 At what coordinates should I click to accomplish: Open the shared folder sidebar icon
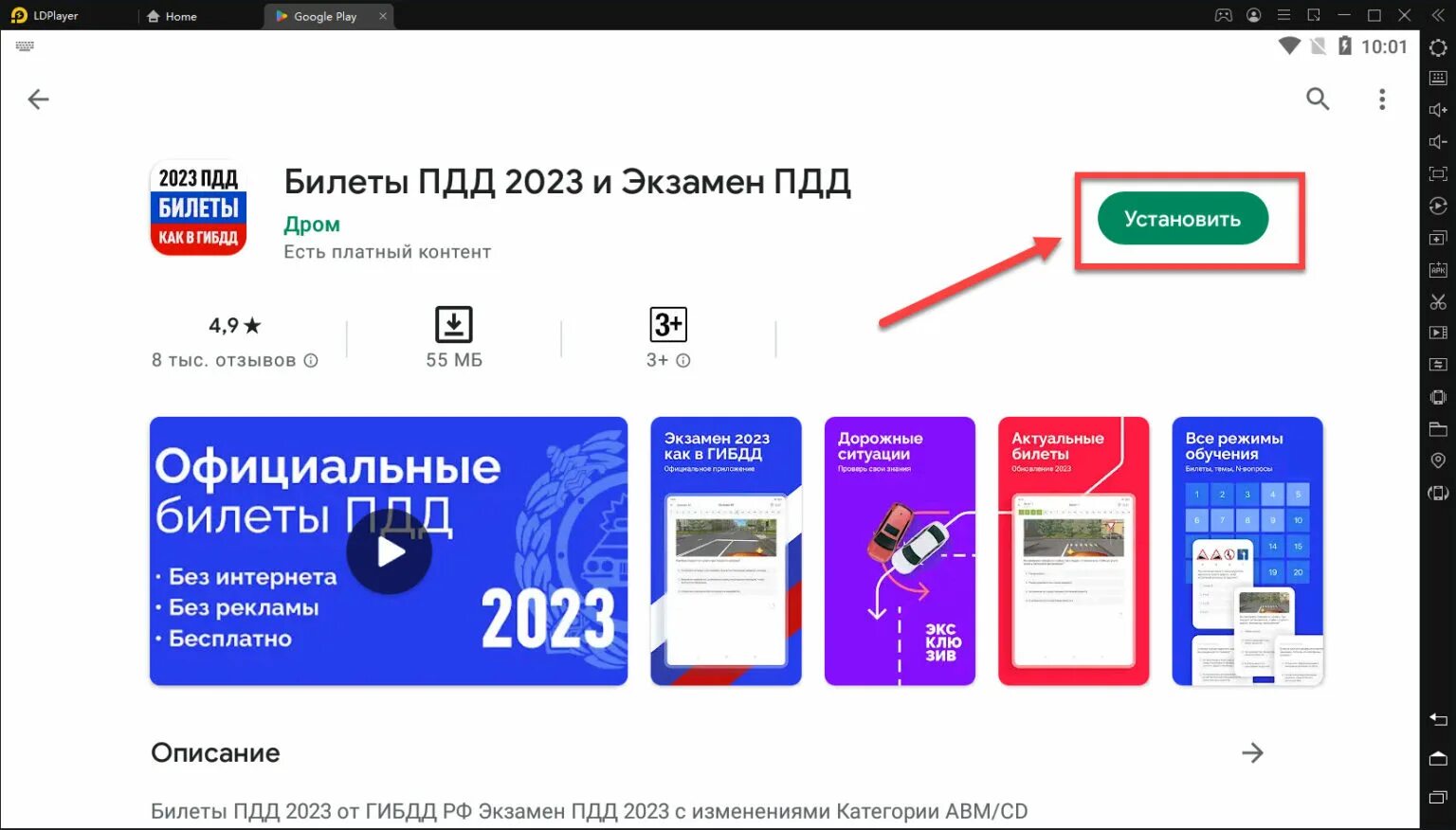(x=1438, y=429)
